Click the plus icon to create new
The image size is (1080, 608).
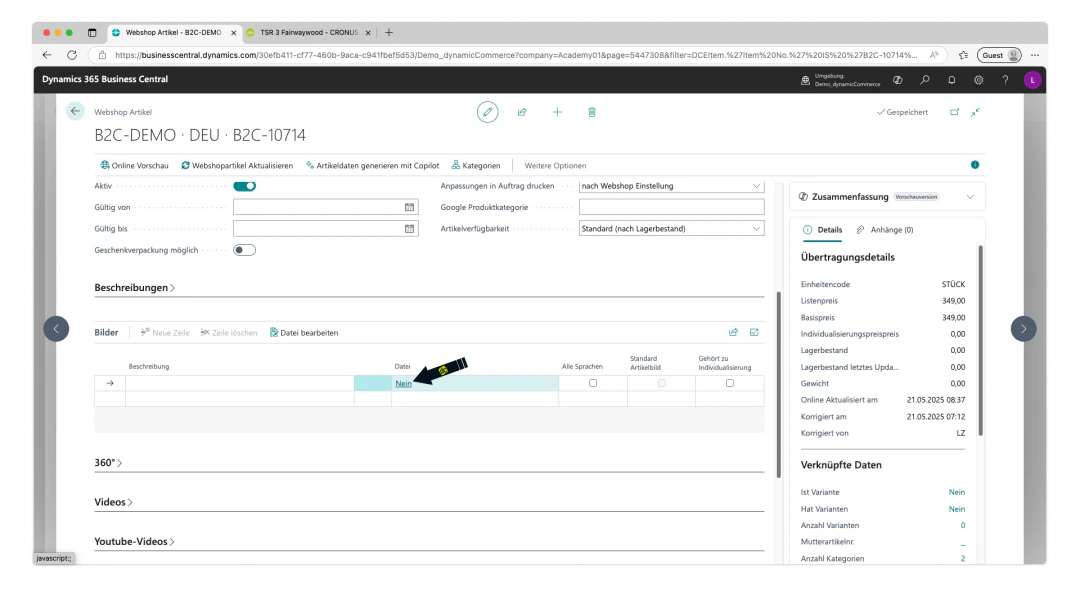(x=557, y=112)
